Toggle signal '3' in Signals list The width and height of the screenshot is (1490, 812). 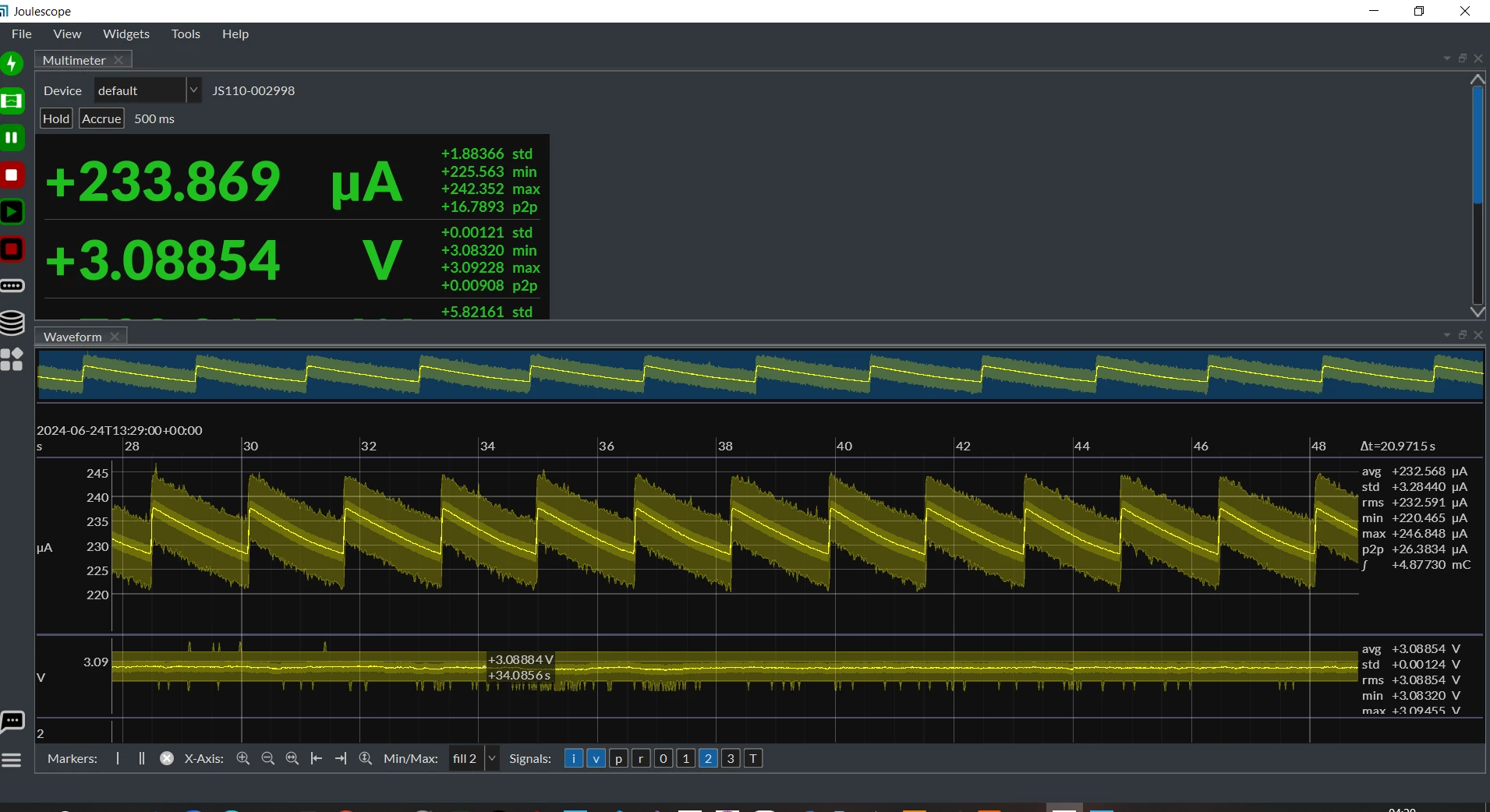coord(731,758)
